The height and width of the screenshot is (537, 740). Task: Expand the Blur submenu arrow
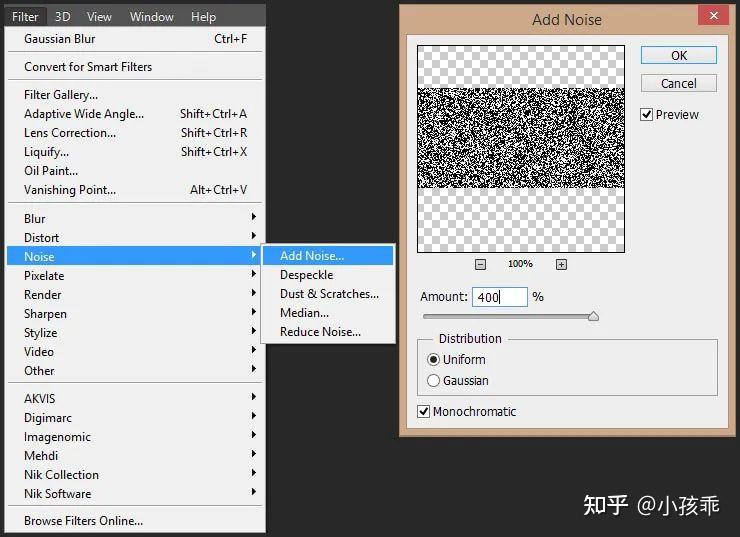coord(253,217)
